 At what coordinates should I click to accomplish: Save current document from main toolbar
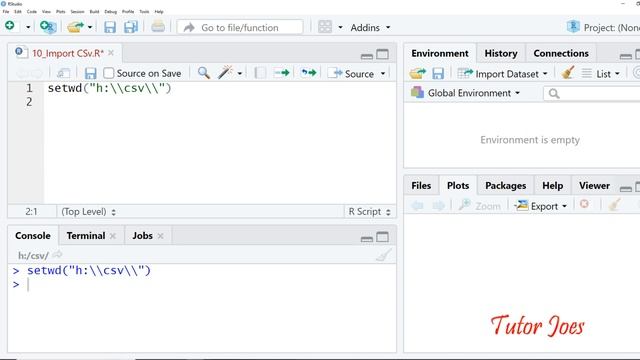[x=110, y=27]
